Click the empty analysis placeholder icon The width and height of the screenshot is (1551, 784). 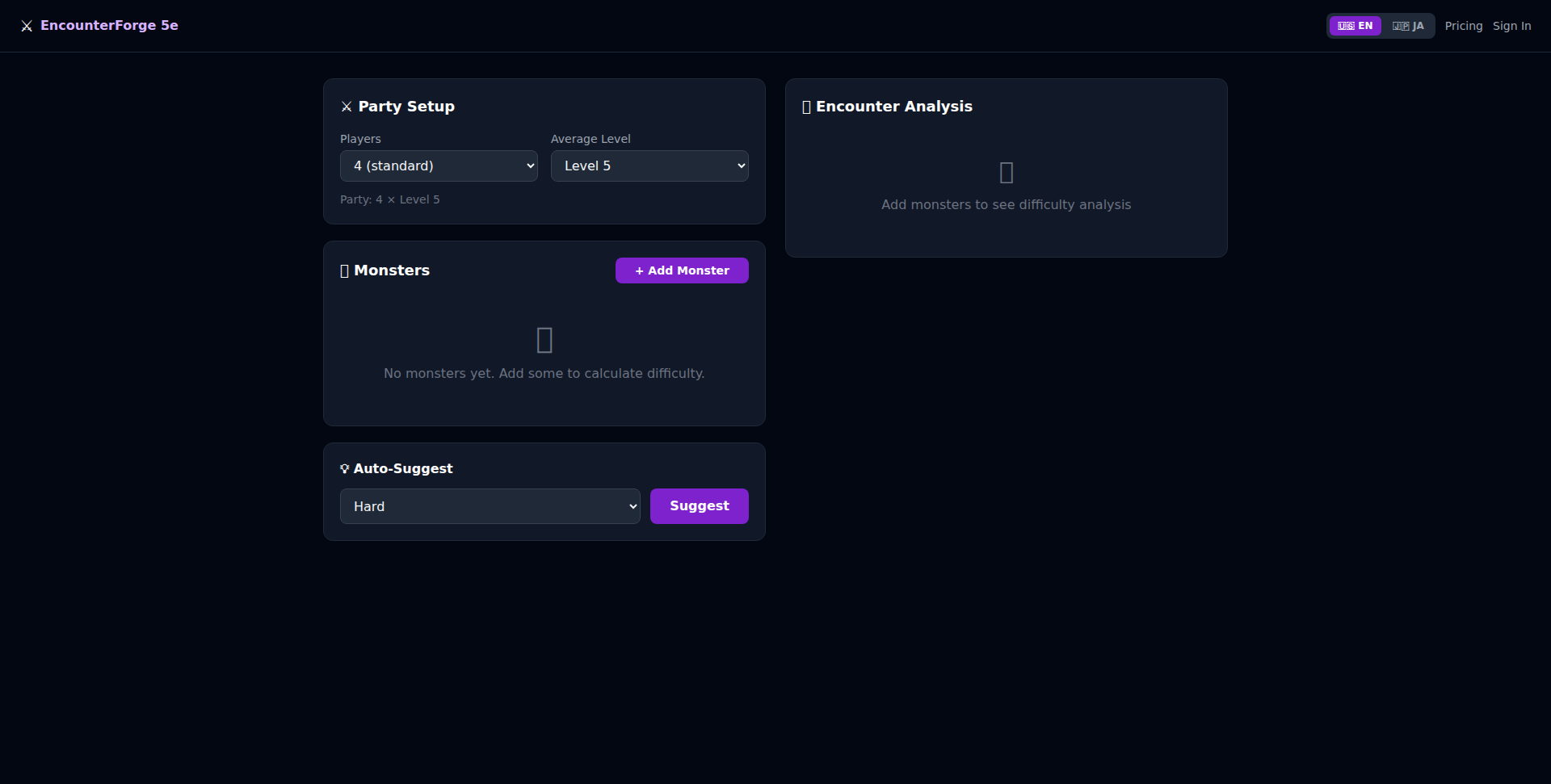point(1007,172)
